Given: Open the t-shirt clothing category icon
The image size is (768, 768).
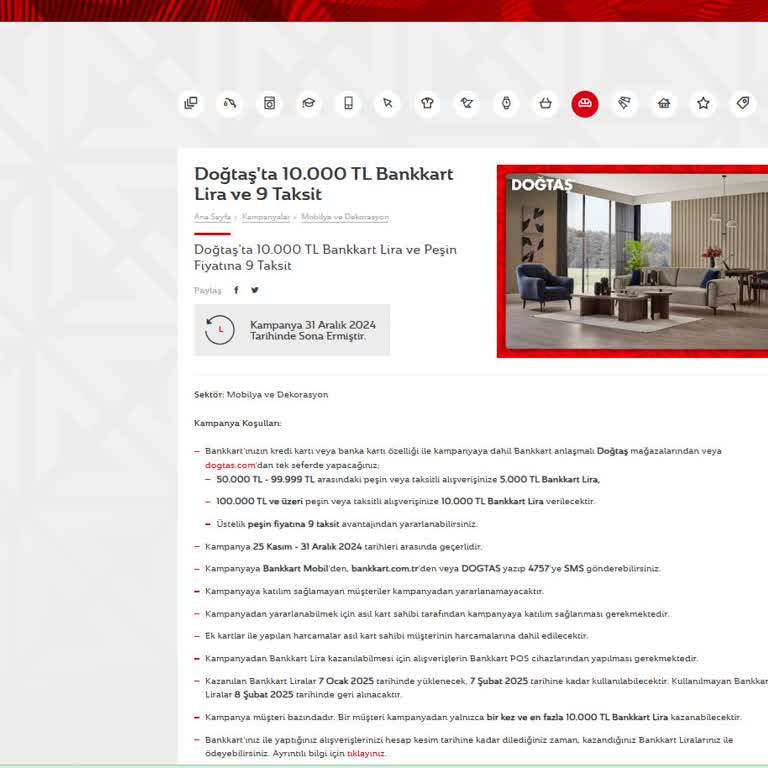Looking at the screenshot, I should (x=427, y=103).
